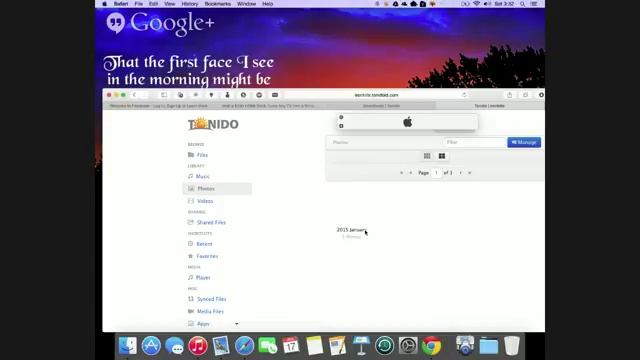Open Calendar from the Dock
Image resolution: width=640 pixels, height=360 pixels.
291,346
